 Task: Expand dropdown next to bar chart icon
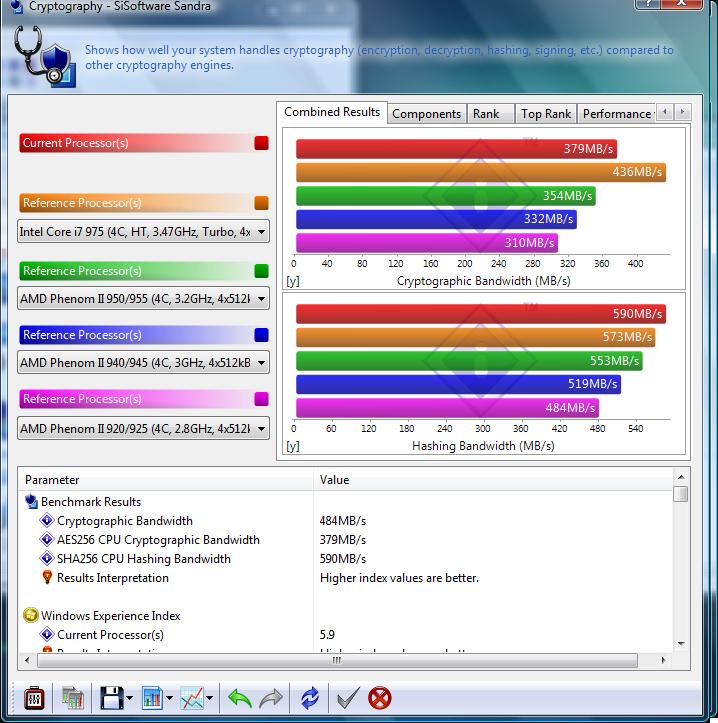(169, 698)
